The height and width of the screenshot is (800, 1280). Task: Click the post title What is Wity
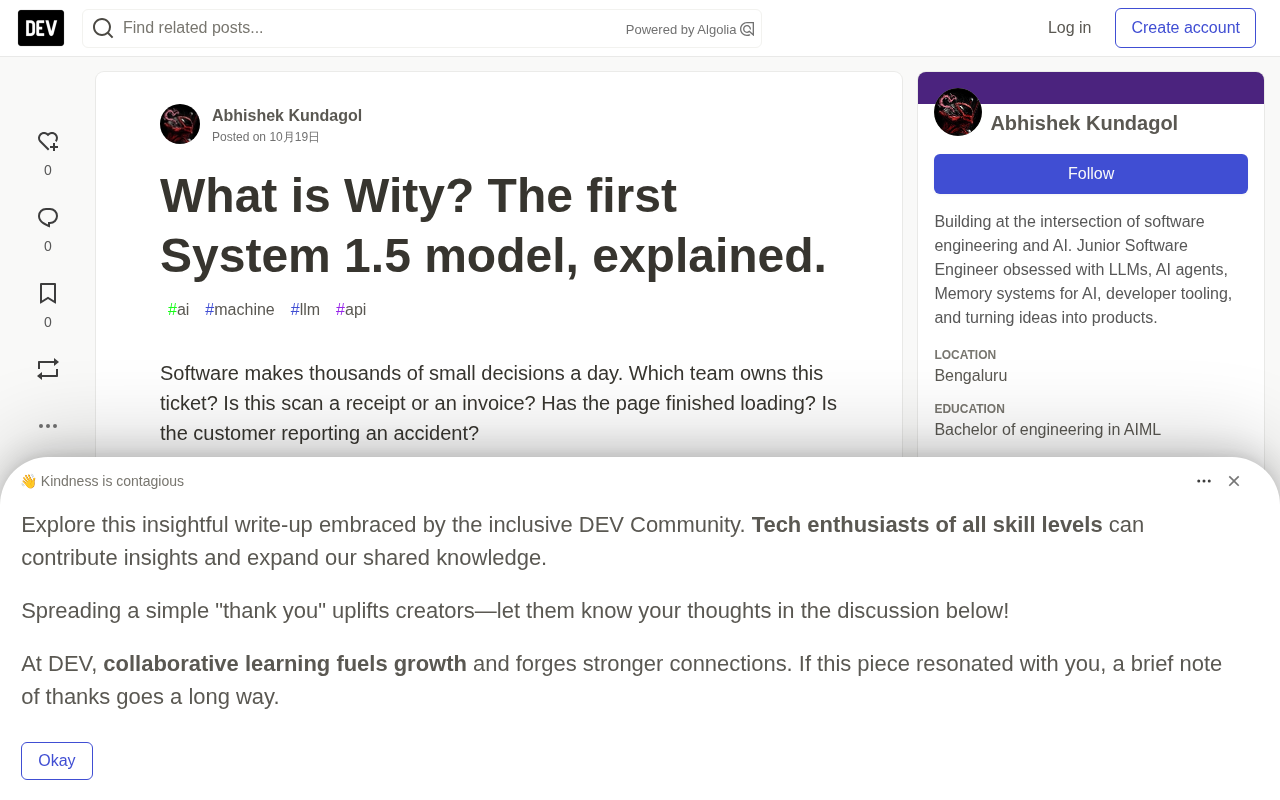(x=493, y=225)
